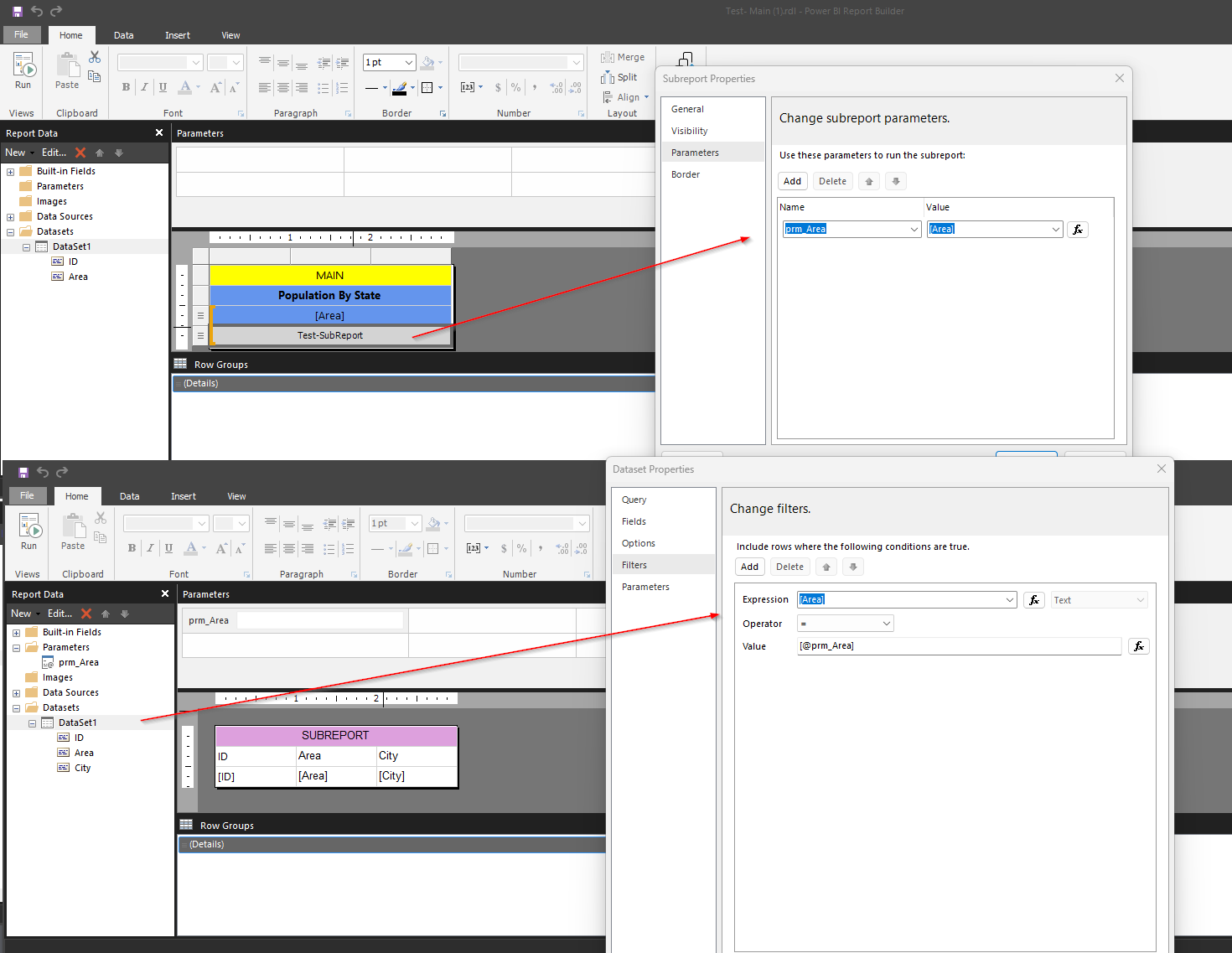Click Delete in Subreport Properties parameters

[832, 181]
